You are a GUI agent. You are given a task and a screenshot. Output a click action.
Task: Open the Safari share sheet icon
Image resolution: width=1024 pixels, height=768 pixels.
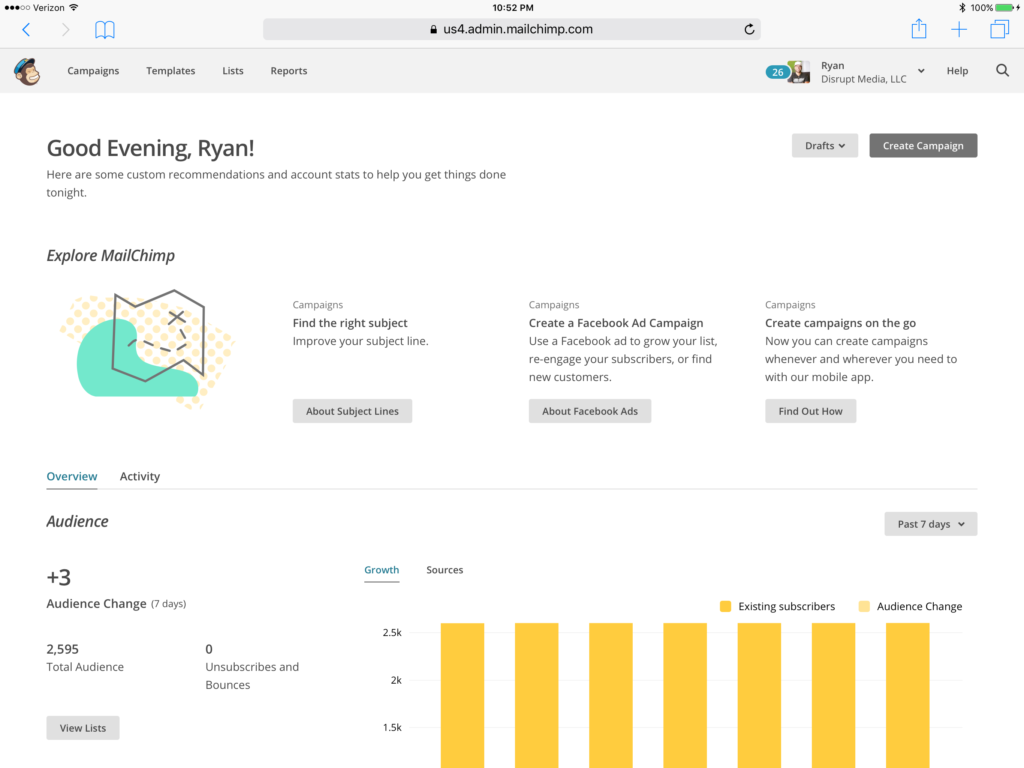[x=919, y=29]
